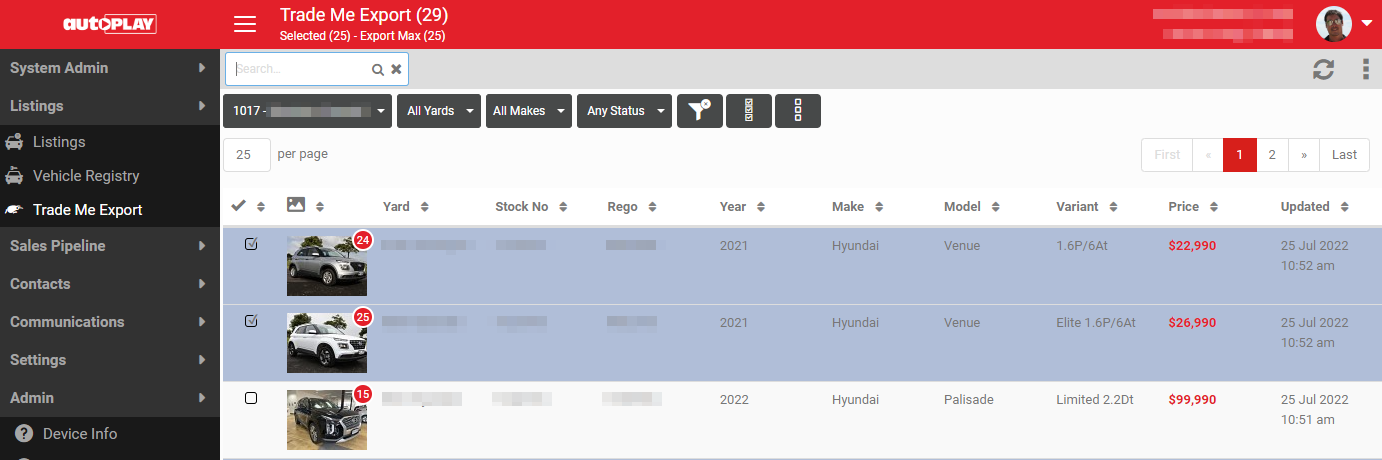Click the user avatar photo
Screen dimensions: 1382x460
1334,24
